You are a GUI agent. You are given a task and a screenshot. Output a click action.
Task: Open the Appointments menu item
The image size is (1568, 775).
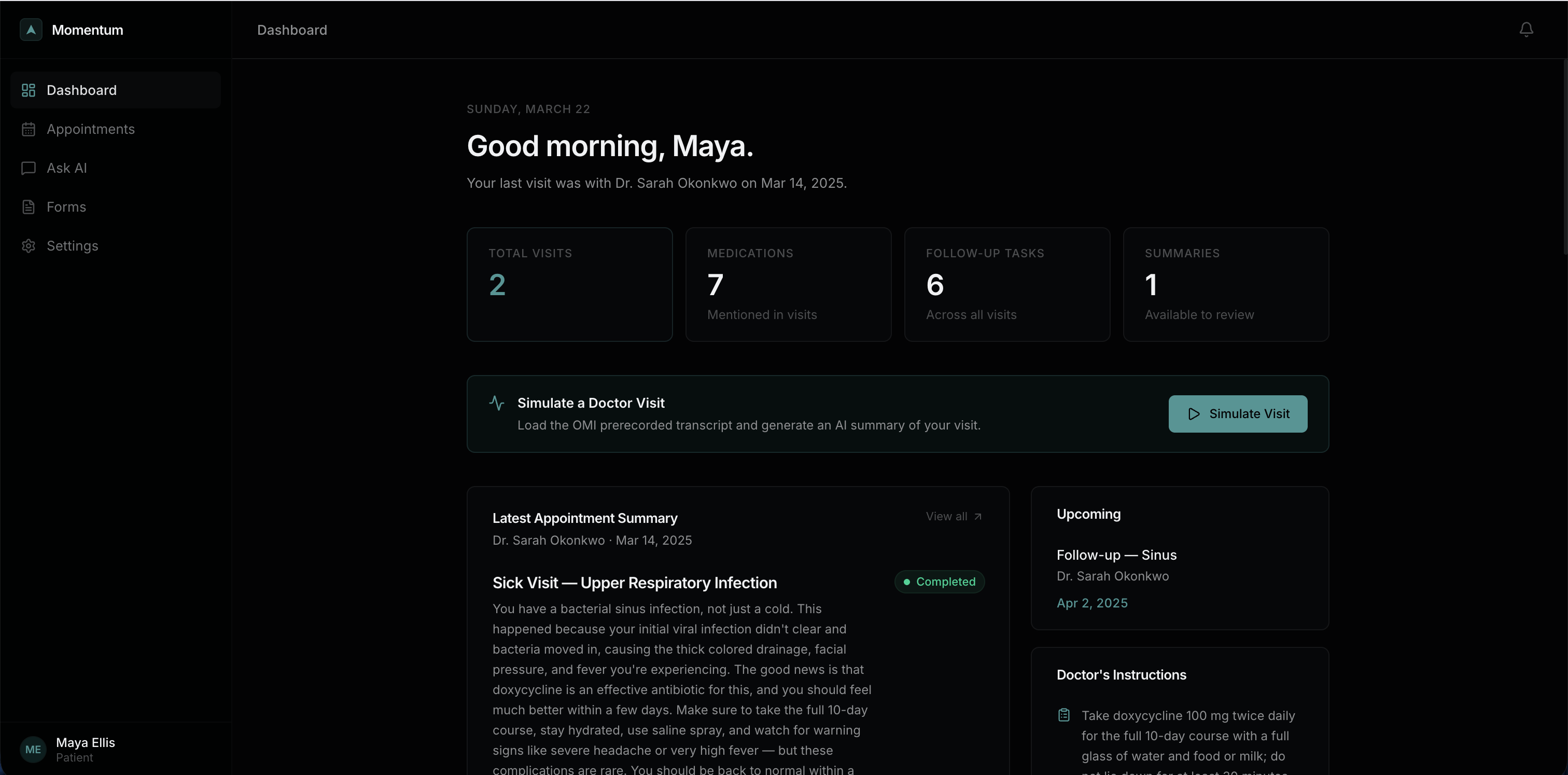point(91,129)
